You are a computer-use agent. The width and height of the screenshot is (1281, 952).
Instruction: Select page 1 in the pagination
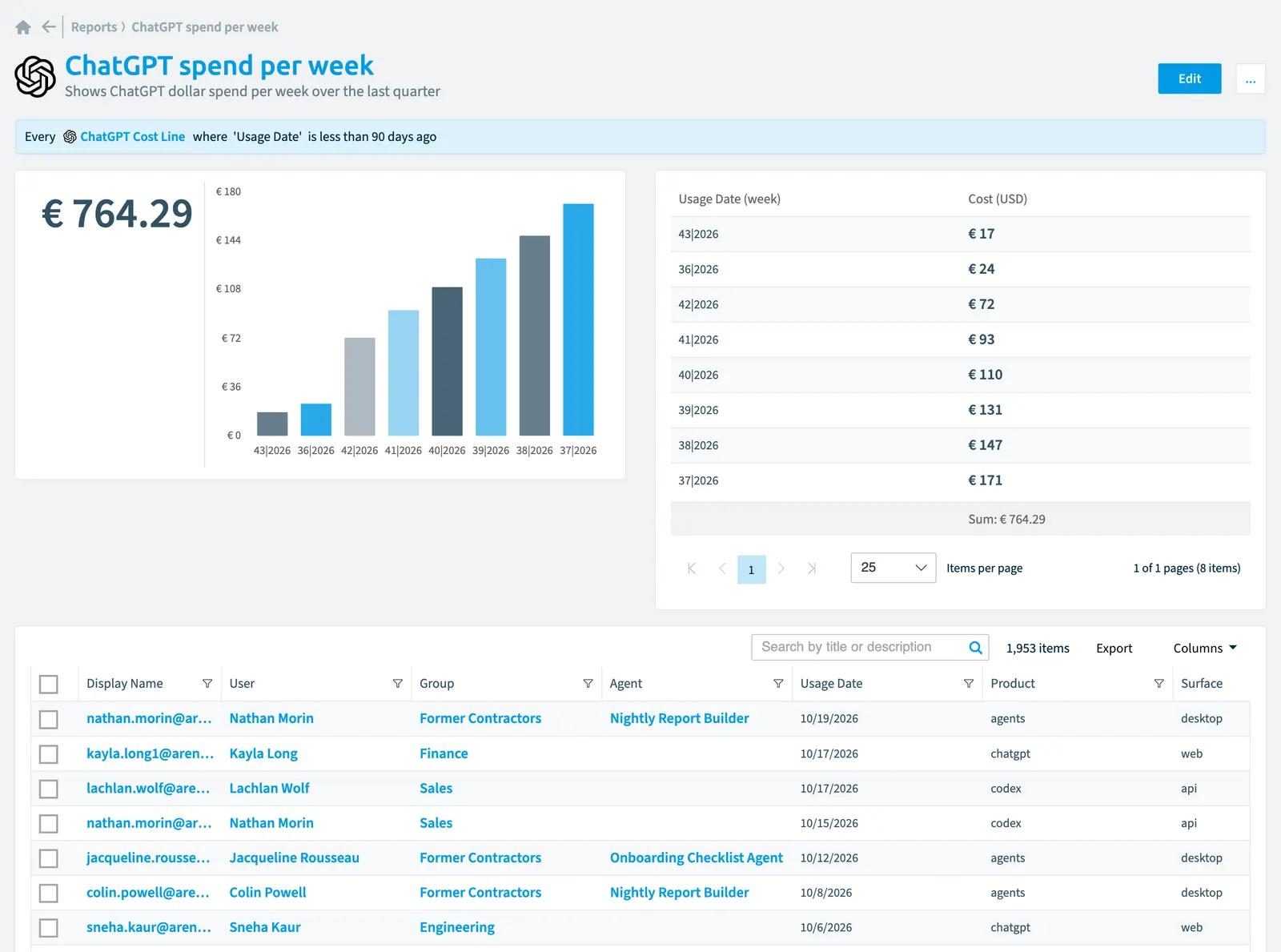point(751,569)
